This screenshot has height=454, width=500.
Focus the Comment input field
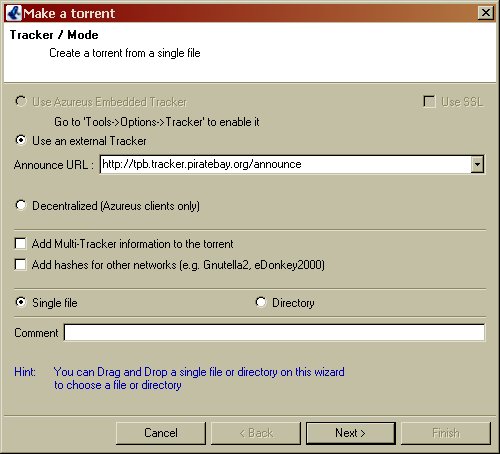274,332
